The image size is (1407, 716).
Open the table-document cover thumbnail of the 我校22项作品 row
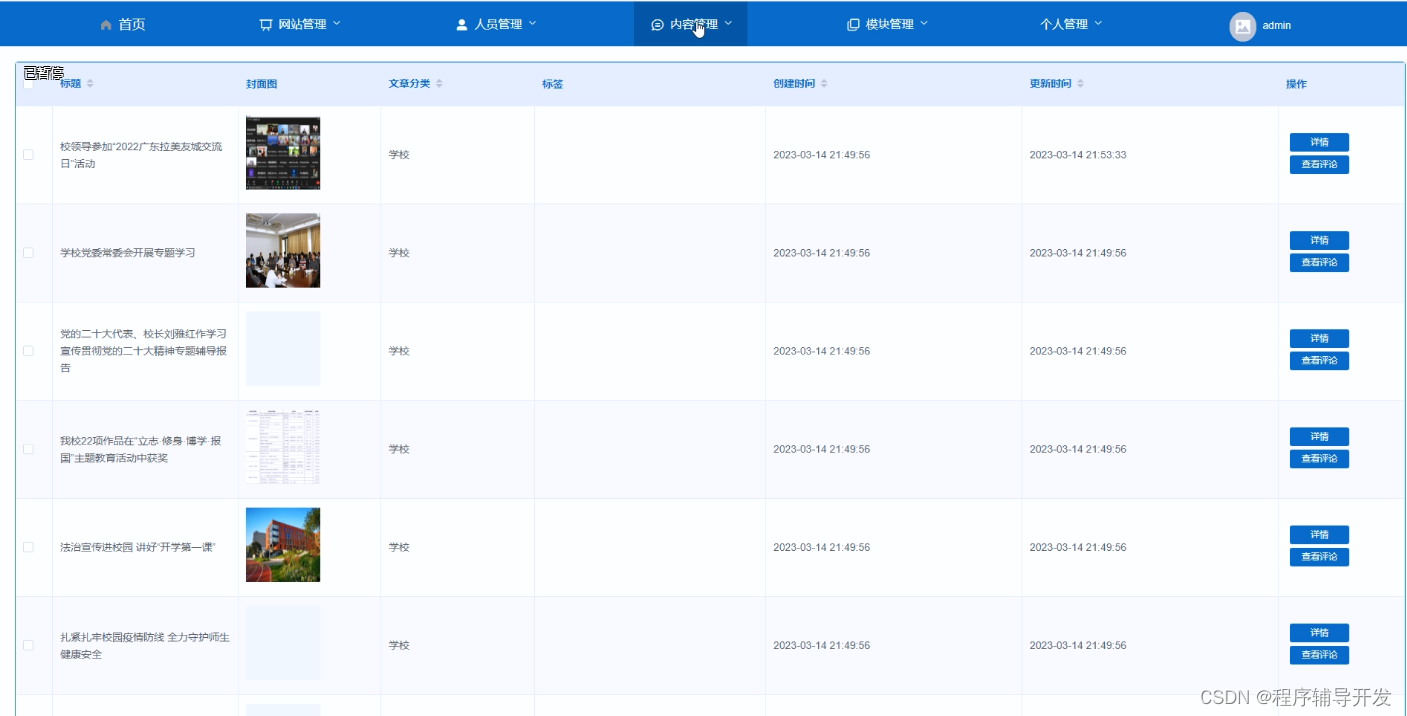[283, 447]
